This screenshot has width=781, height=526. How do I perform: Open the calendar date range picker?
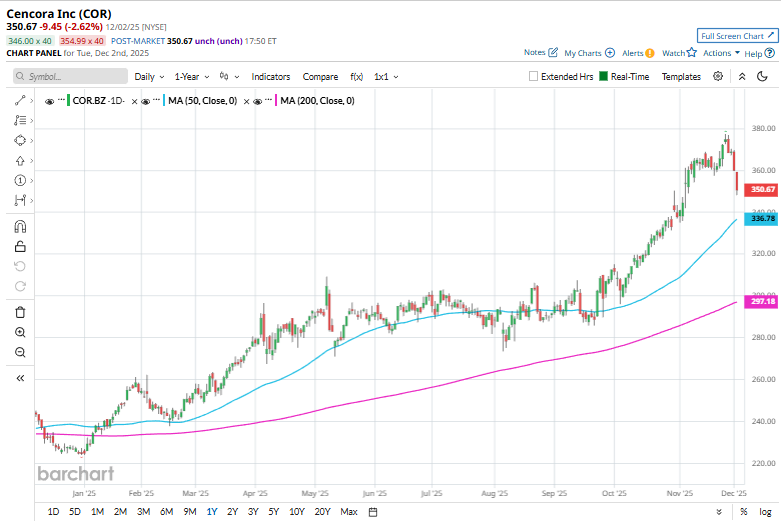(x=372, y=512)
